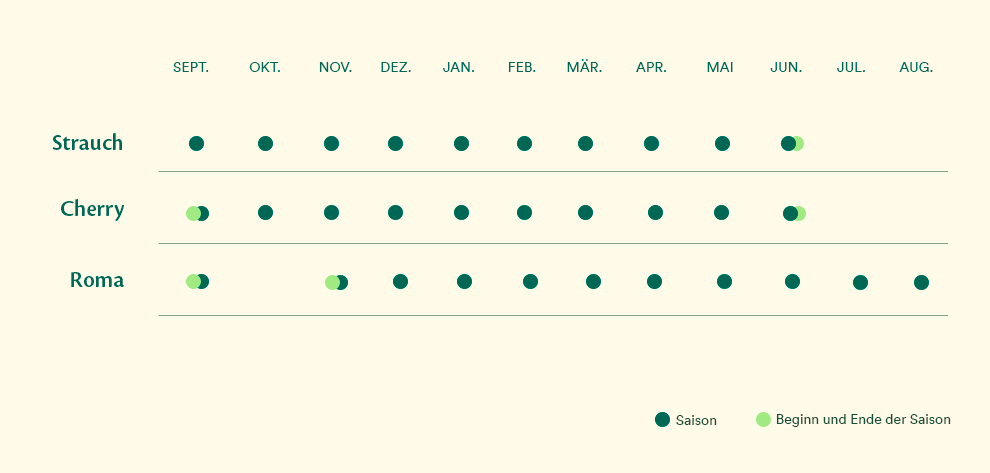Select the Roma dot under JUL.
The width and height of the screenshot is (990, 473).
pyautogui.click(x=860, y=282)
